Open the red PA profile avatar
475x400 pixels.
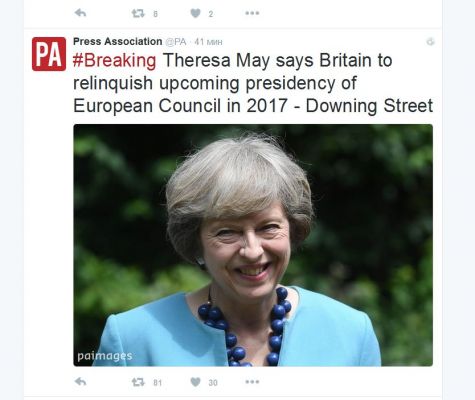point(49,54)
